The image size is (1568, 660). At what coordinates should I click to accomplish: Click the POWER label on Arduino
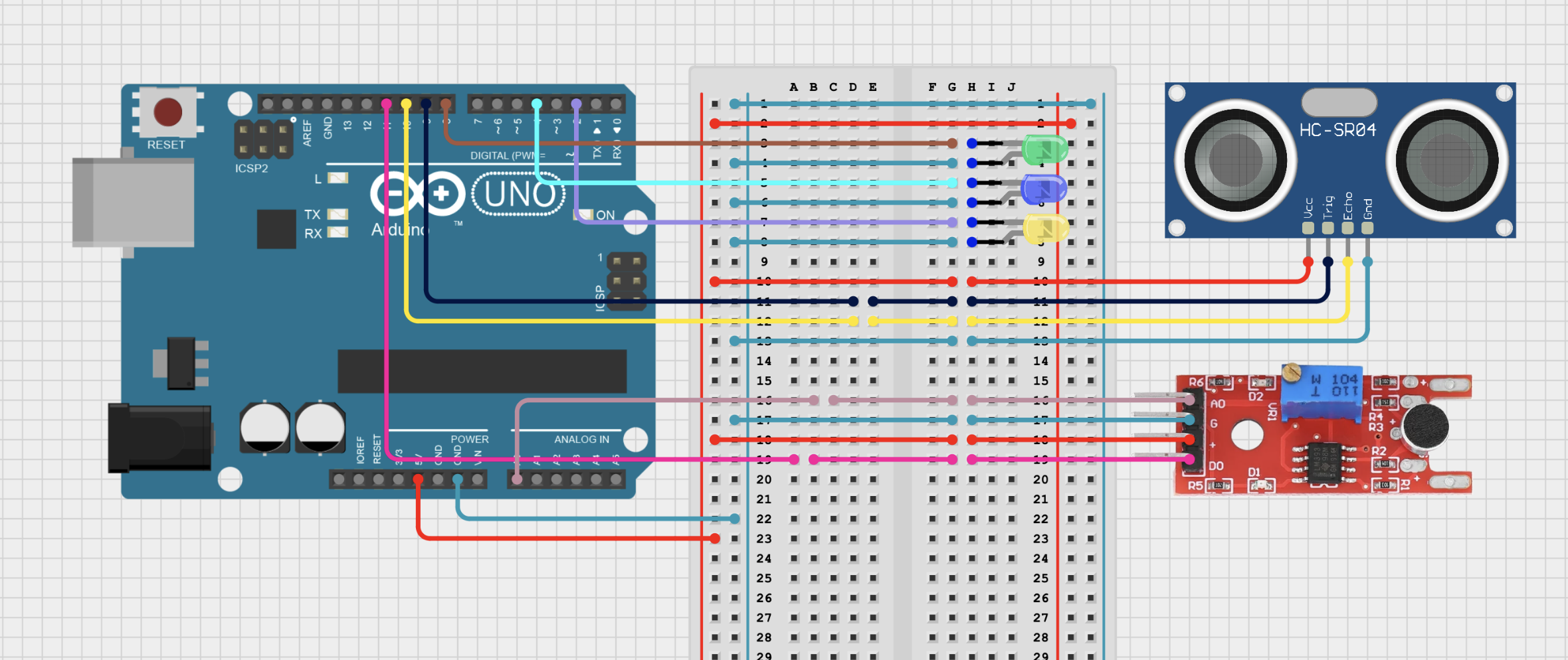(469, 440)
